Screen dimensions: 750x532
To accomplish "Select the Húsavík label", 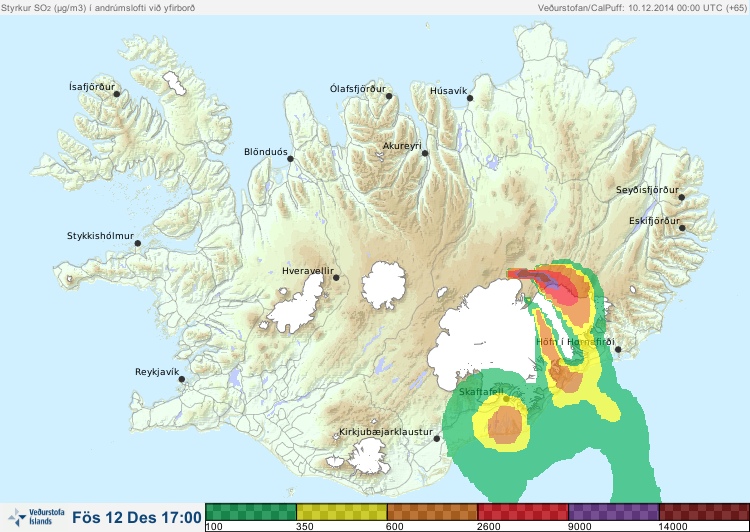I will click(449, 91).
